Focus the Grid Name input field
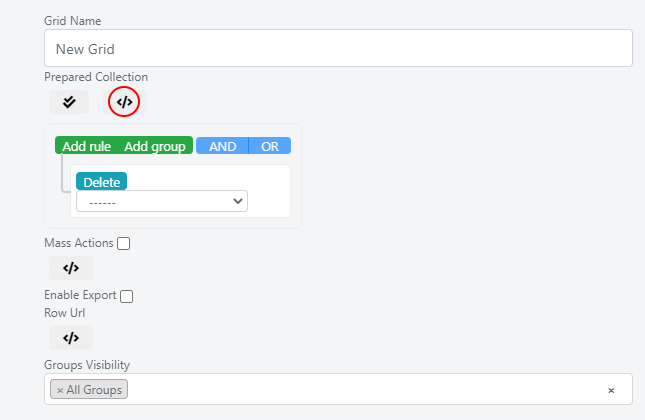Screen dimensions: 645x420 pyautogui.click(x=338, y=48)
